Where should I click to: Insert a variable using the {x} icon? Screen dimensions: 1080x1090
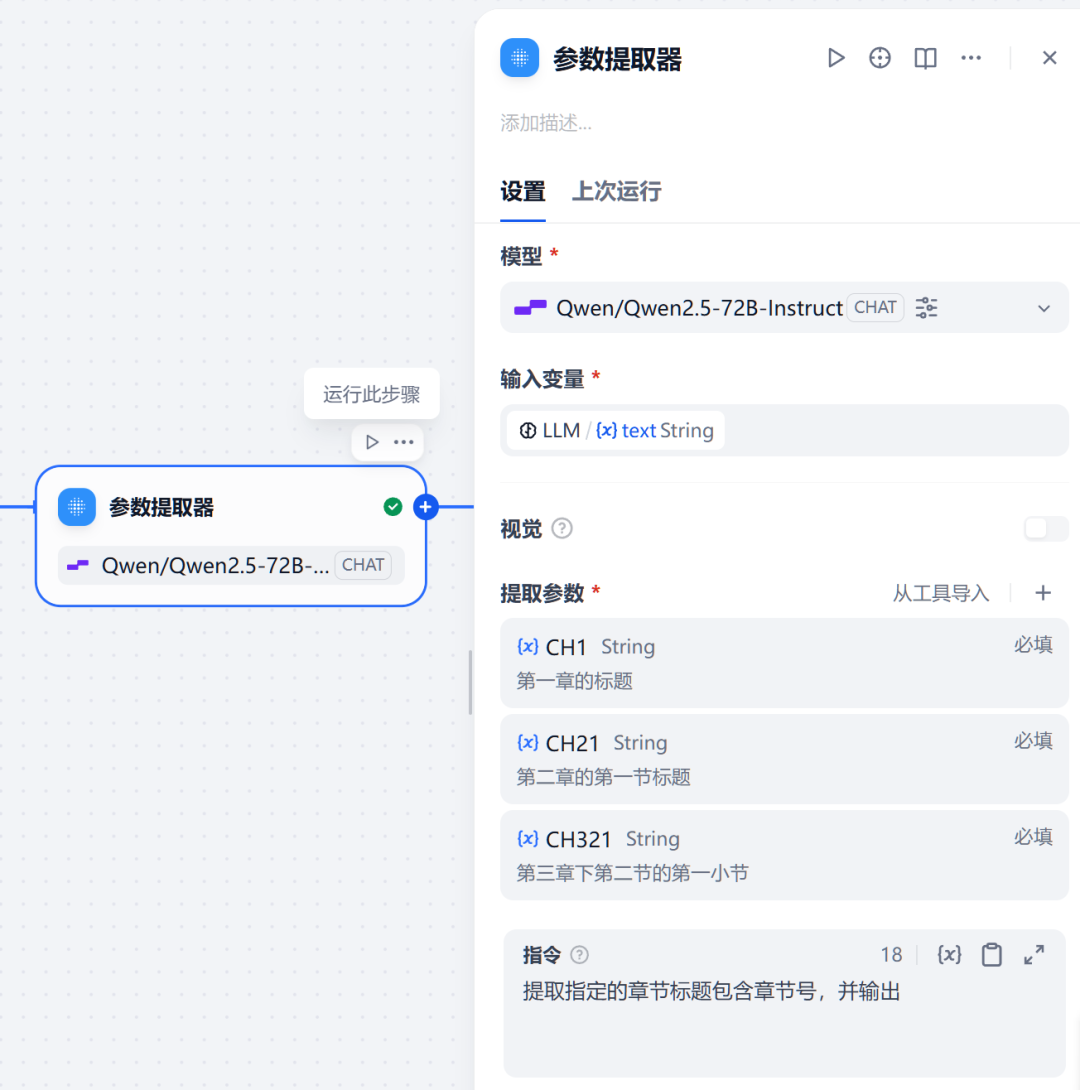(949, 955)
